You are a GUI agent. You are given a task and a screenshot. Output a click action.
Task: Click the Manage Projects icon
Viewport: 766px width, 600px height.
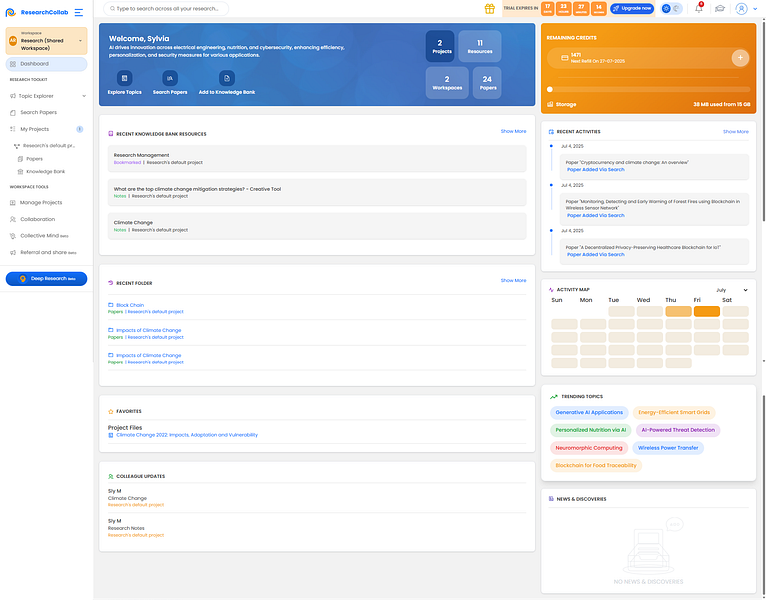(13, 203)
